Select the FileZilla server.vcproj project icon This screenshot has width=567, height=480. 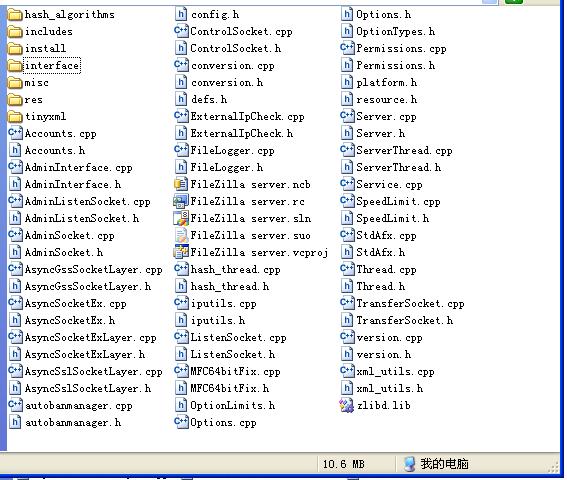(181, 252)
